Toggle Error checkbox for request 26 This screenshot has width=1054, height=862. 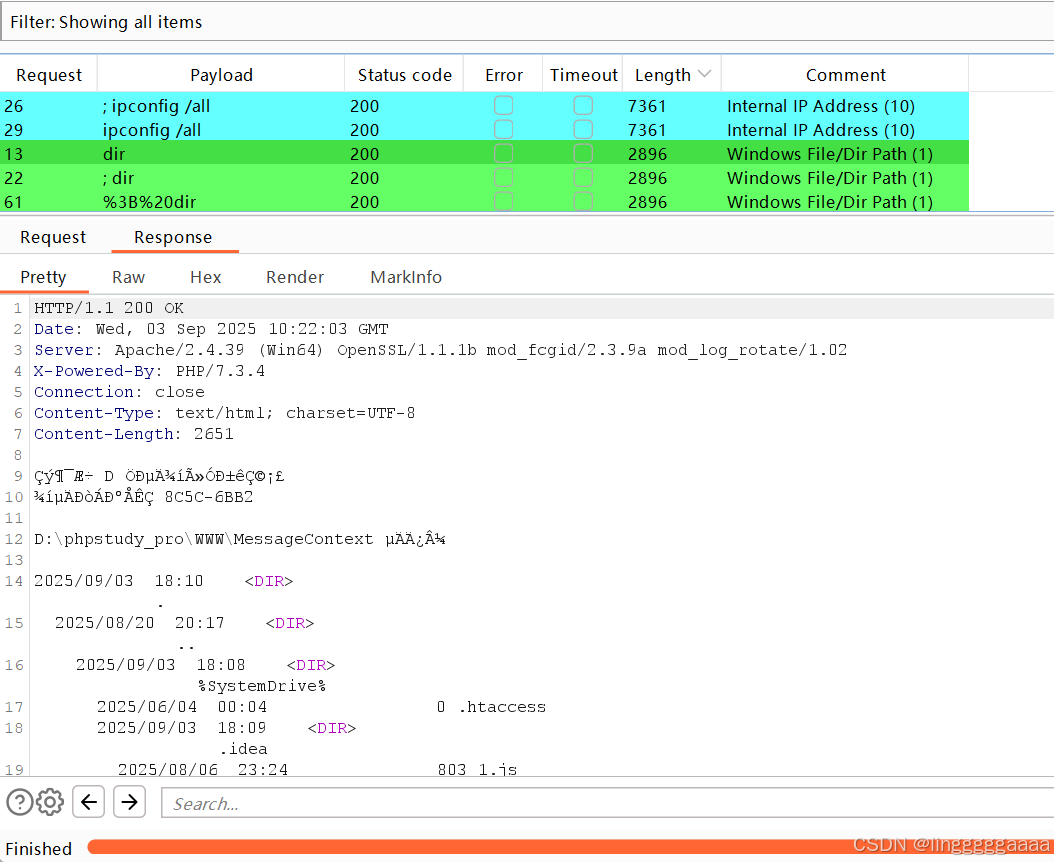coord(503,106)
